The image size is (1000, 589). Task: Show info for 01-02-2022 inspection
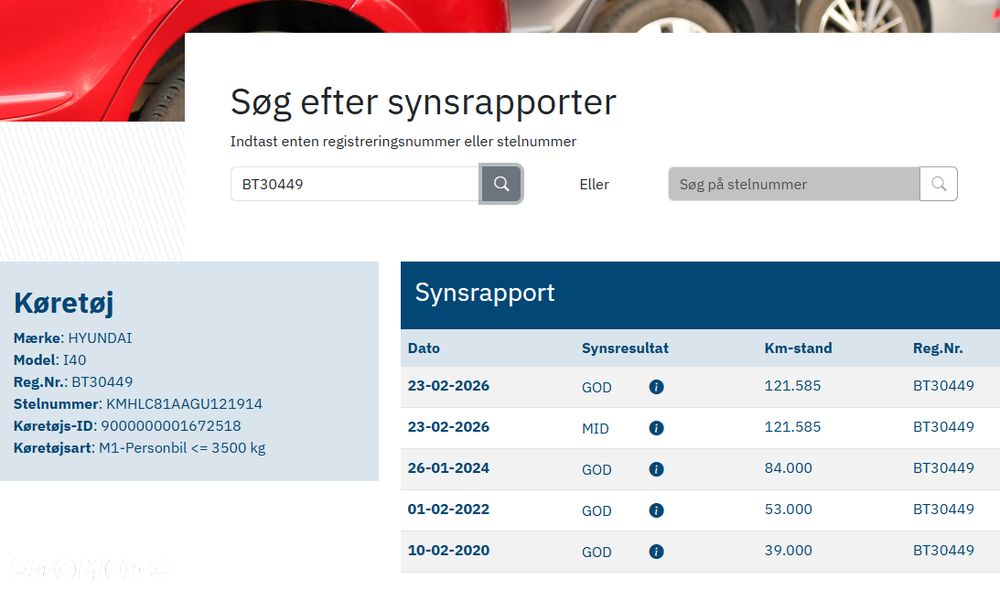[x=656, y=510]
